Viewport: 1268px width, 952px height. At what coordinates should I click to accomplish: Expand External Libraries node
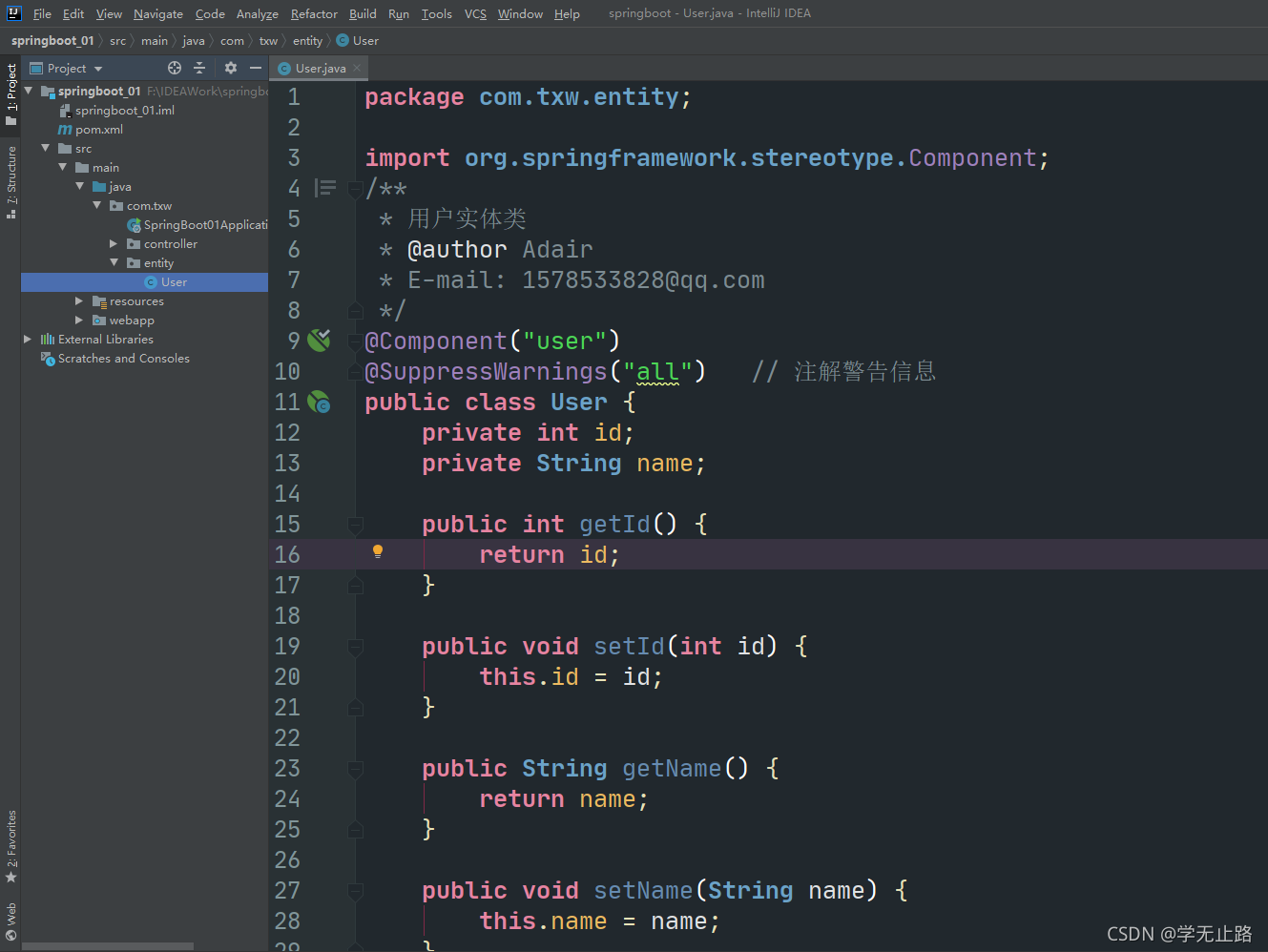coord(29,340)
